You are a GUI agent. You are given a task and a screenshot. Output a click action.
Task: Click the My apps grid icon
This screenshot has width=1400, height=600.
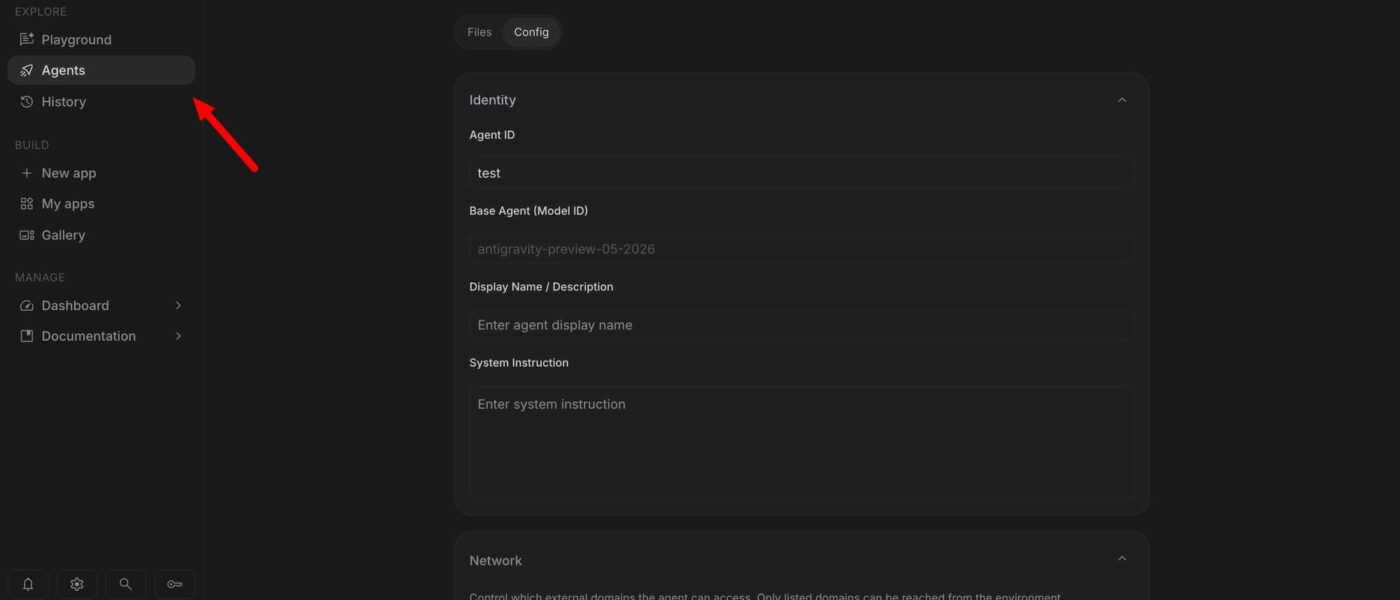27,203
